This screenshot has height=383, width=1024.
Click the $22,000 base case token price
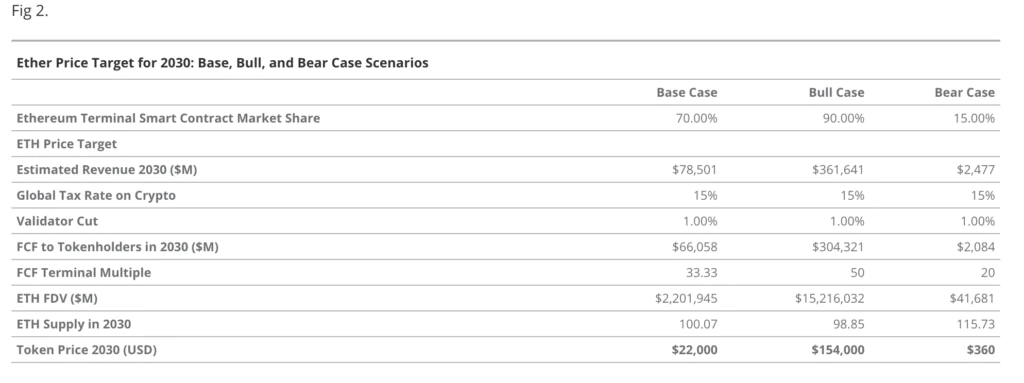tap(694, 350)
